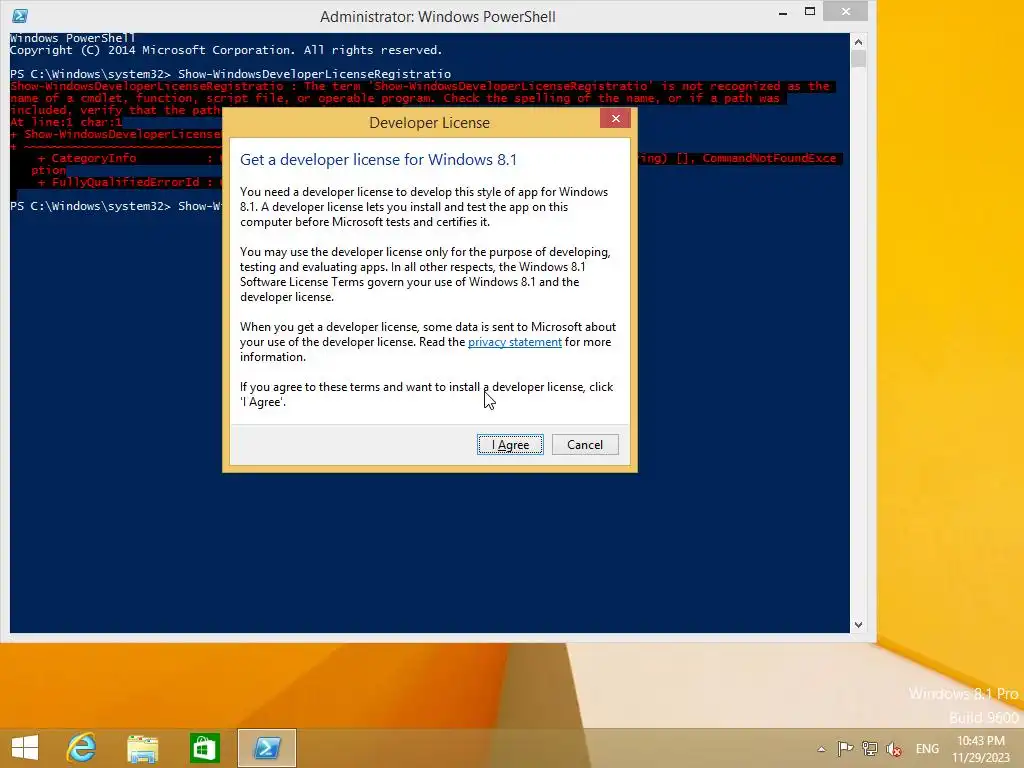
Task: Open the network tray icon
Action: 869,748
